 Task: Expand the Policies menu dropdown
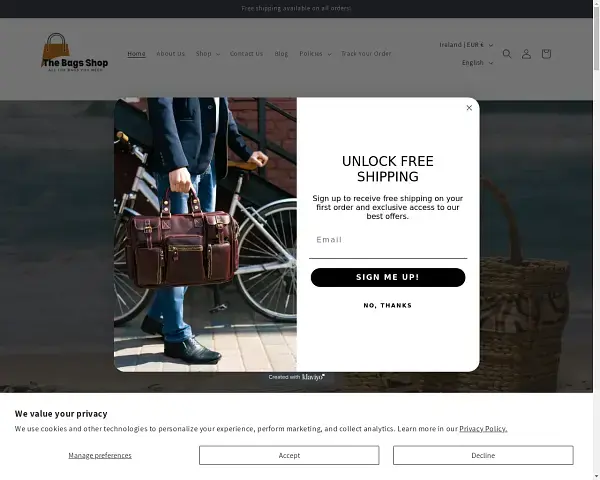(315, 54)
